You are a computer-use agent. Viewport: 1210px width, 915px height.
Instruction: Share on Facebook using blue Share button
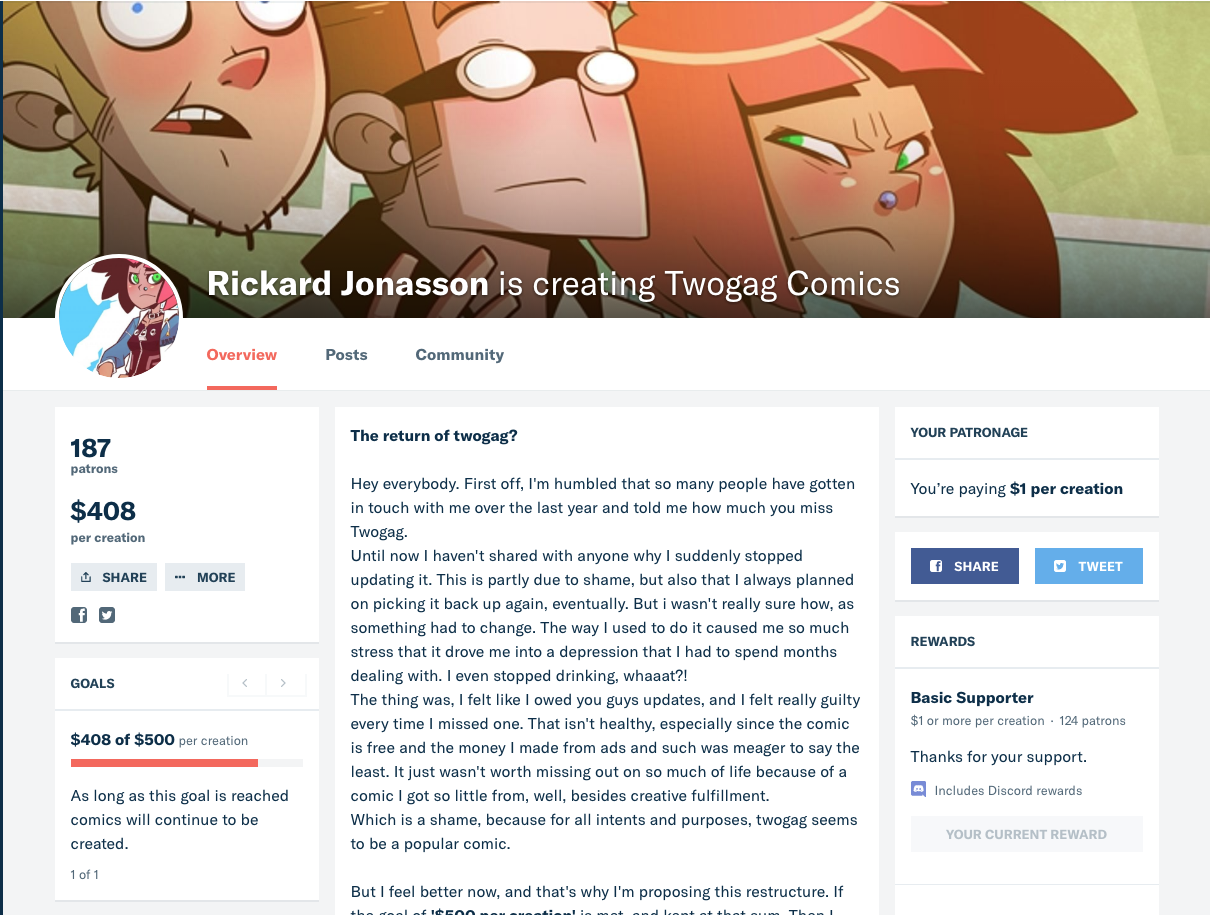[x=964, y=566]
